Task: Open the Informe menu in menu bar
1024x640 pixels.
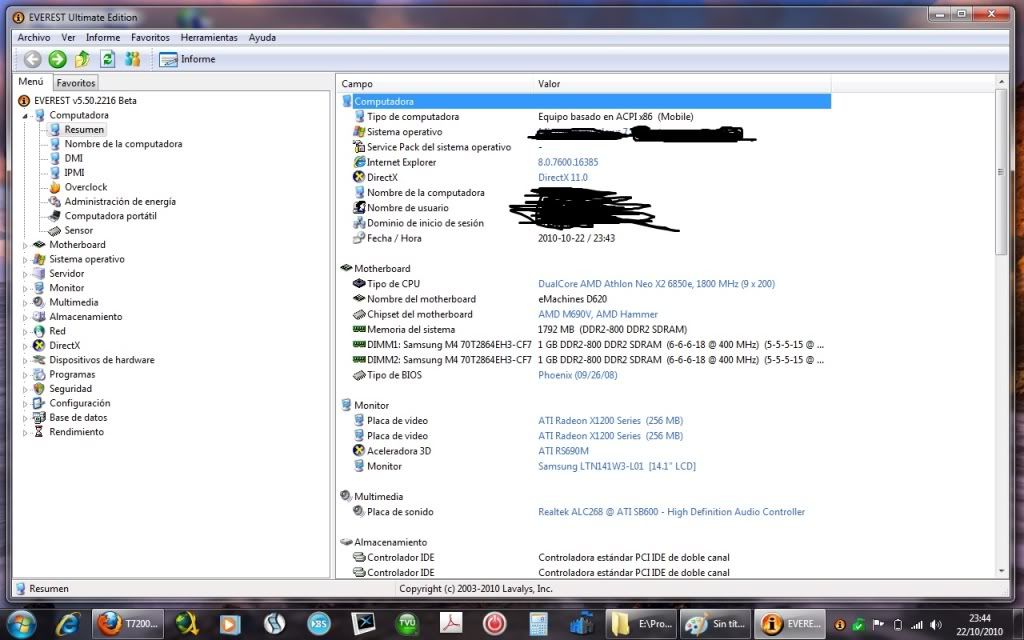Action: pyautogui.click(x=103, y=37)
